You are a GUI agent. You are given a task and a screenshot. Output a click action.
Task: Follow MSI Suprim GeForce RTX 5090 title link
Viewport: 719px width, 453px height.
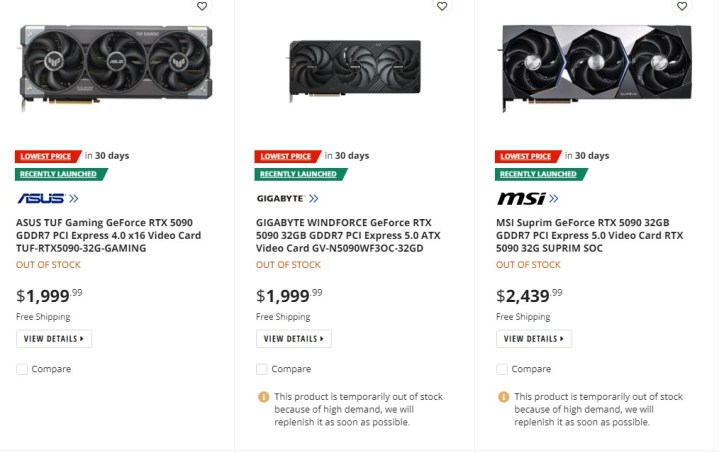tap(590, 235)
